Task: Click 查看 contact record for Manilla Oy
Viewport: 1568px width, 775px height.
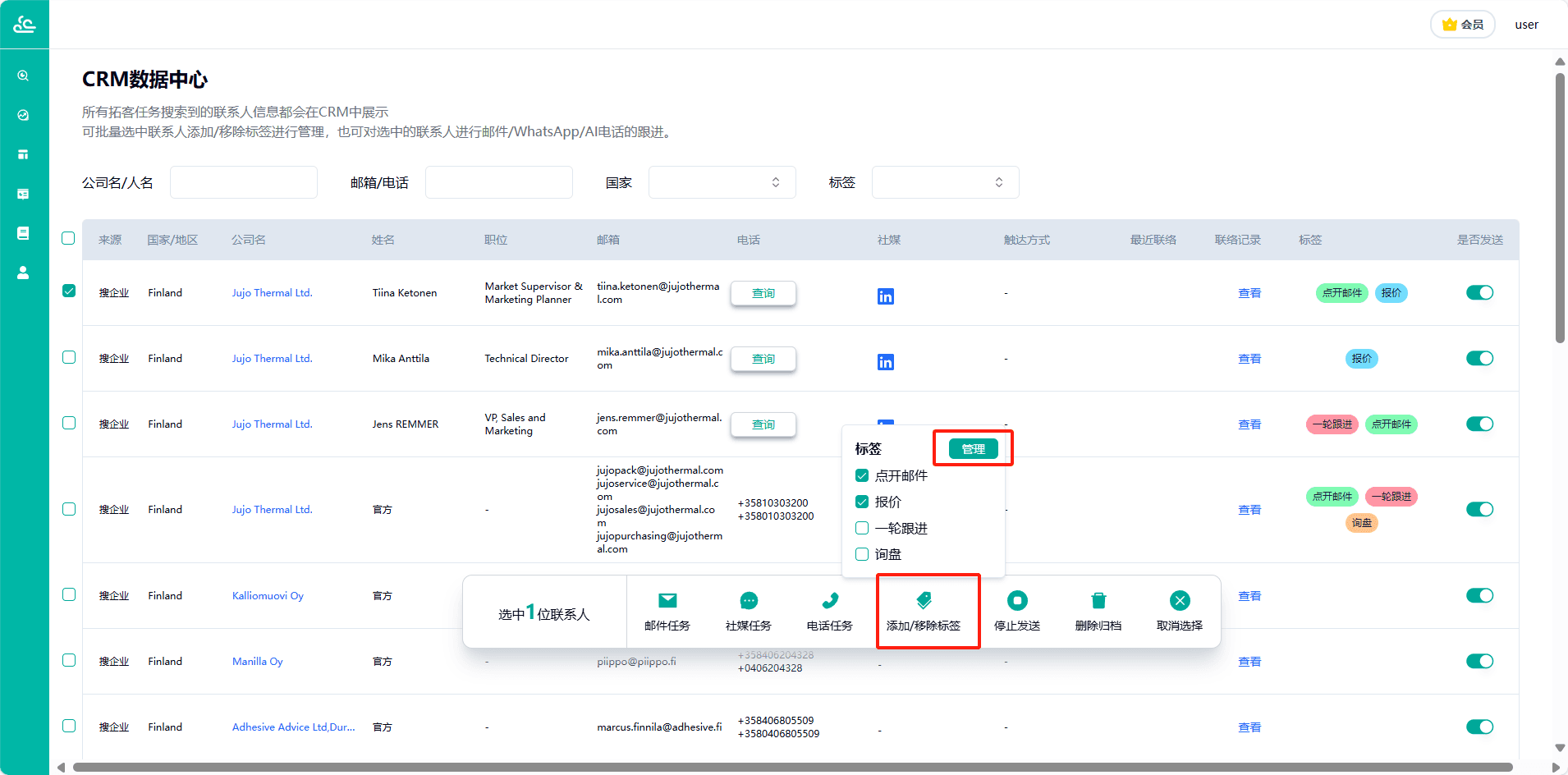Action: pos(1249,662)
